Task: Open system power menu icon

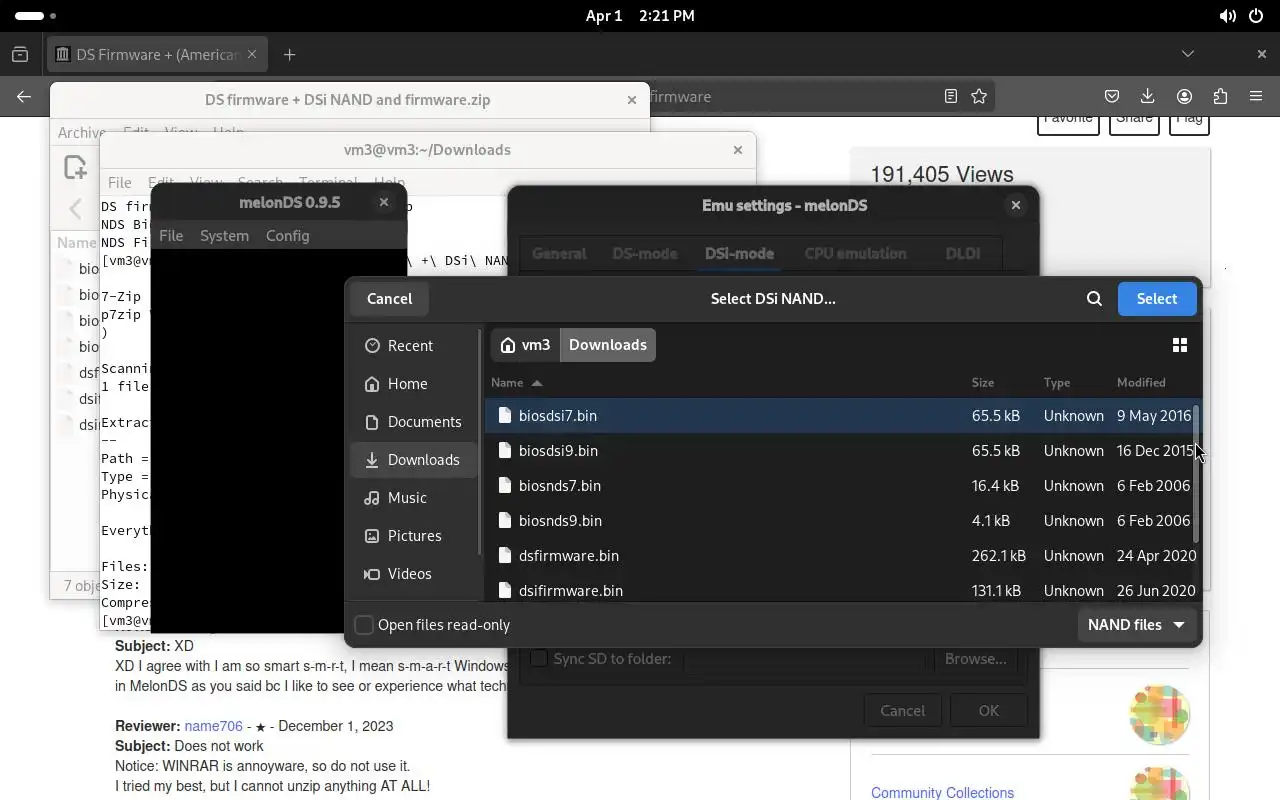Action: [1256, 16]
